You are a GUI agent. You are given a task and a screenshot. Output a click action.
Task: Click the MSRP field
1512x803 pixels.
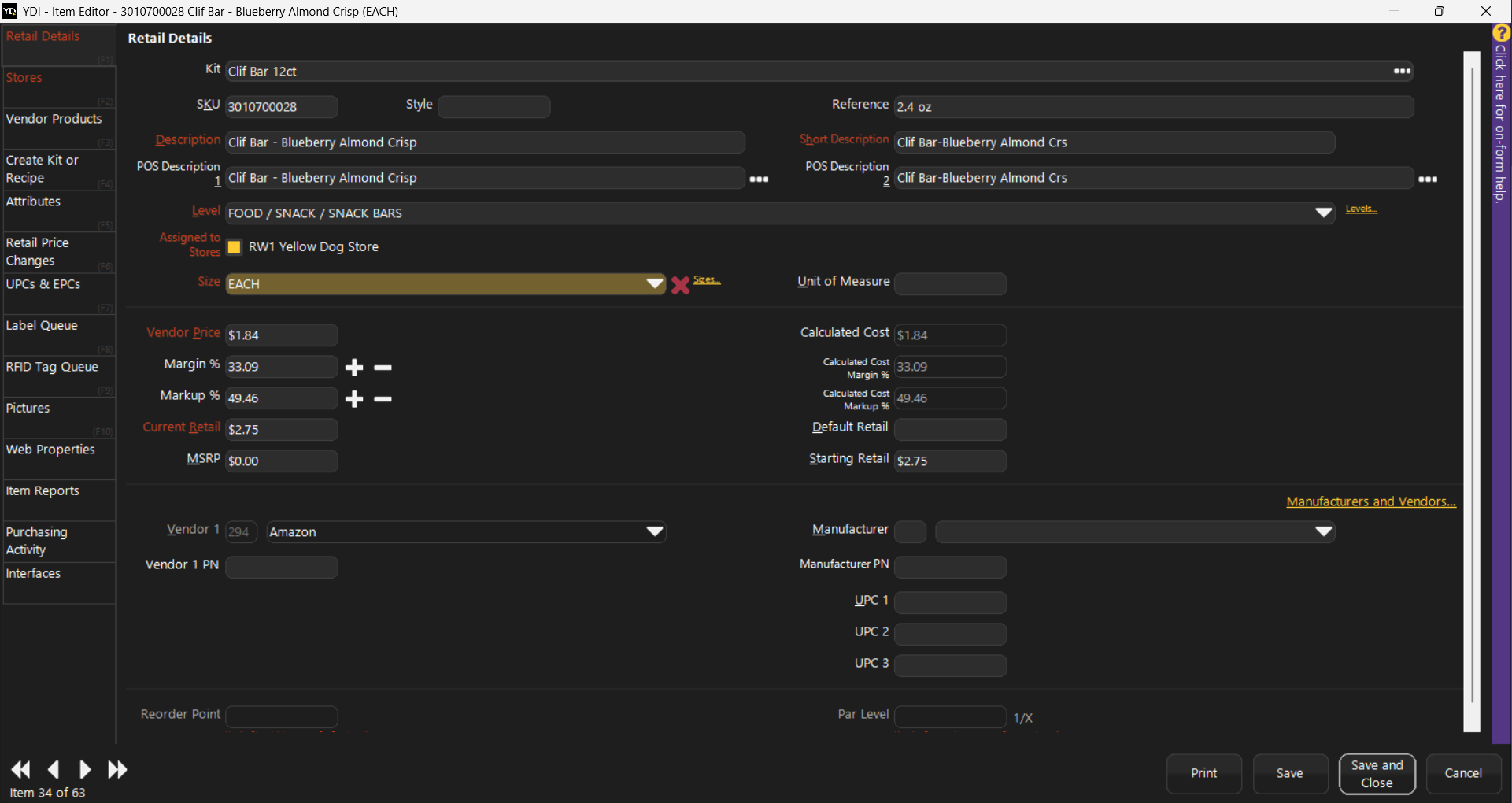(x=282, y=461)
